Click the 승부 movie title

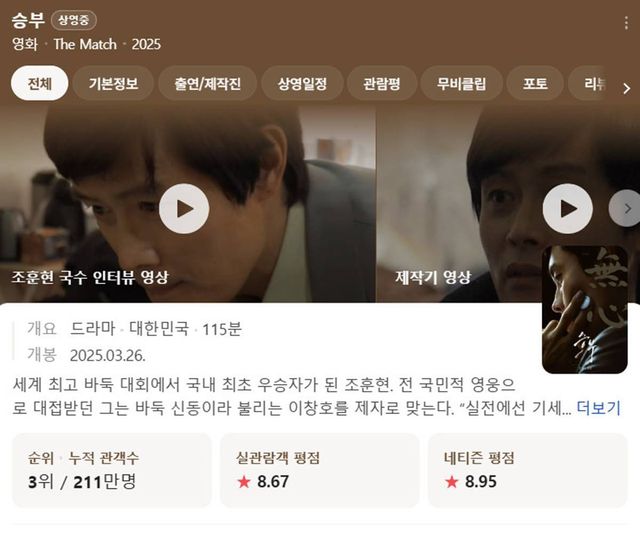coord(28,20)
